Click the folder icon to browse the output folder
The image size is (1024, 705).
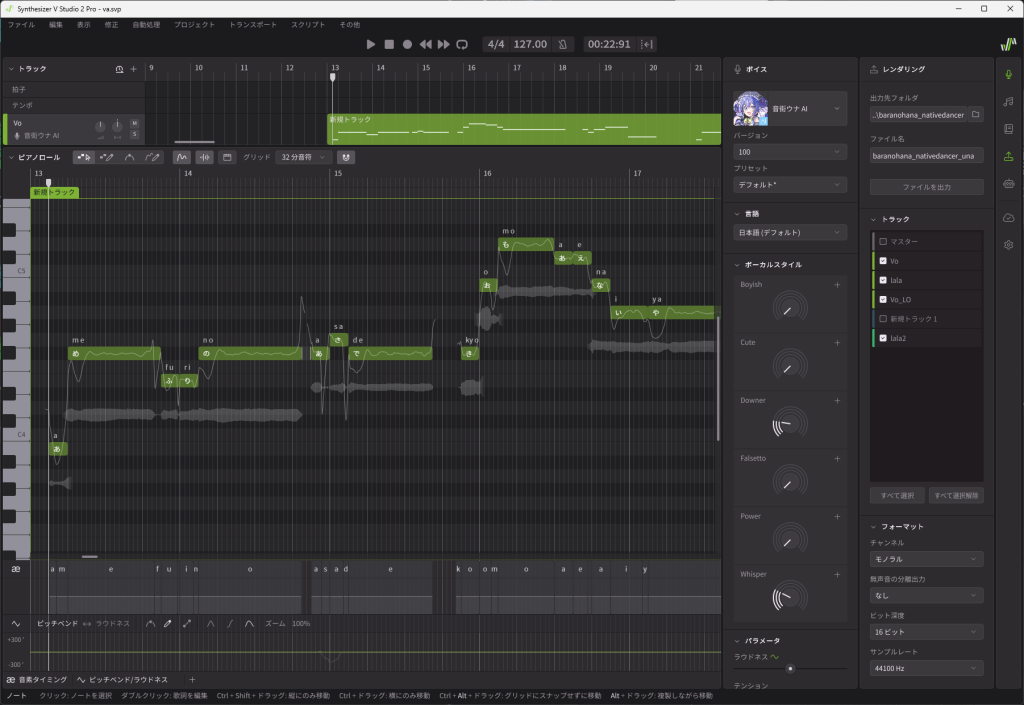[976, 115]
